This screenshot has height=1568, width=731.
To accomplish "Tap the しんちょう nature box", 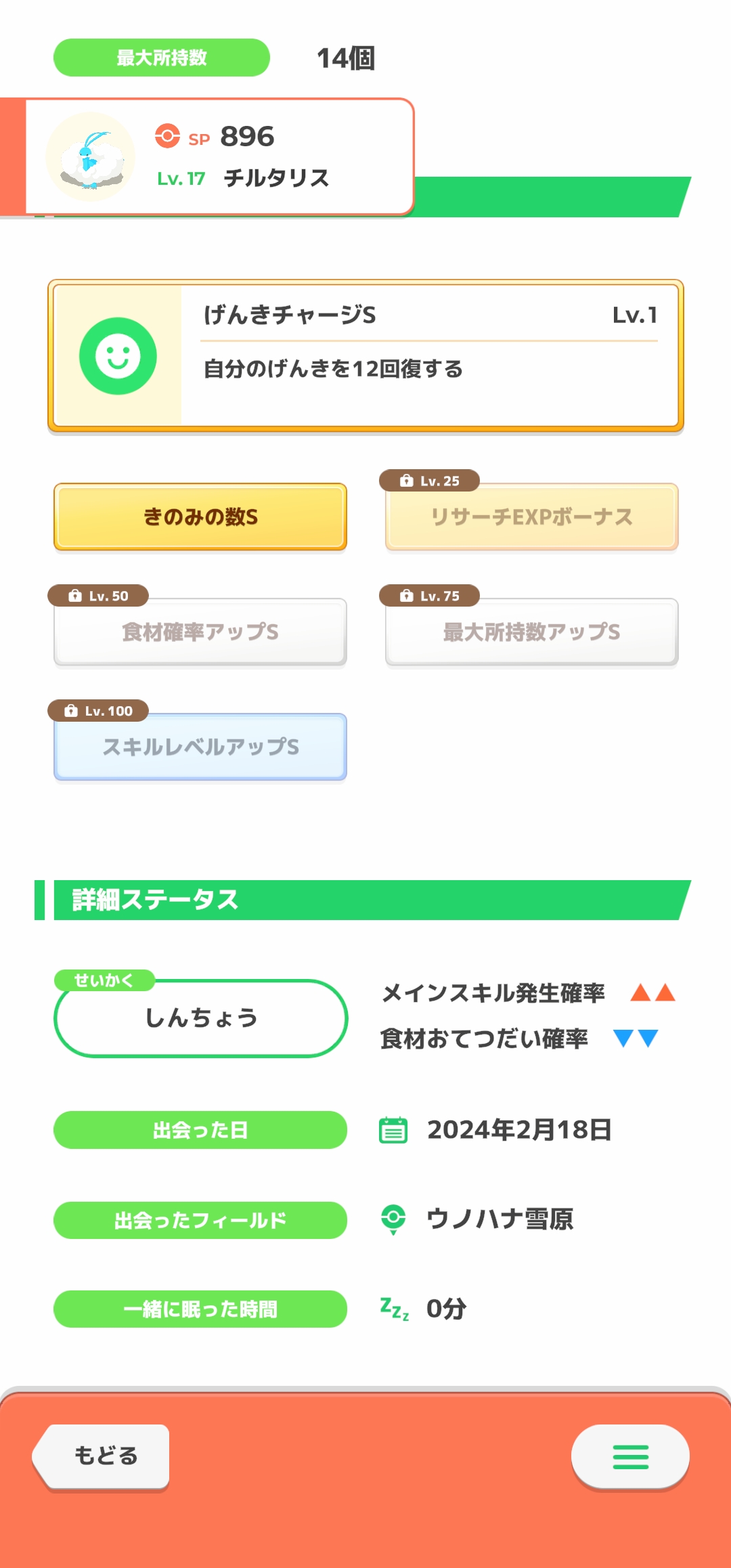I will [x=200, y=1018].
